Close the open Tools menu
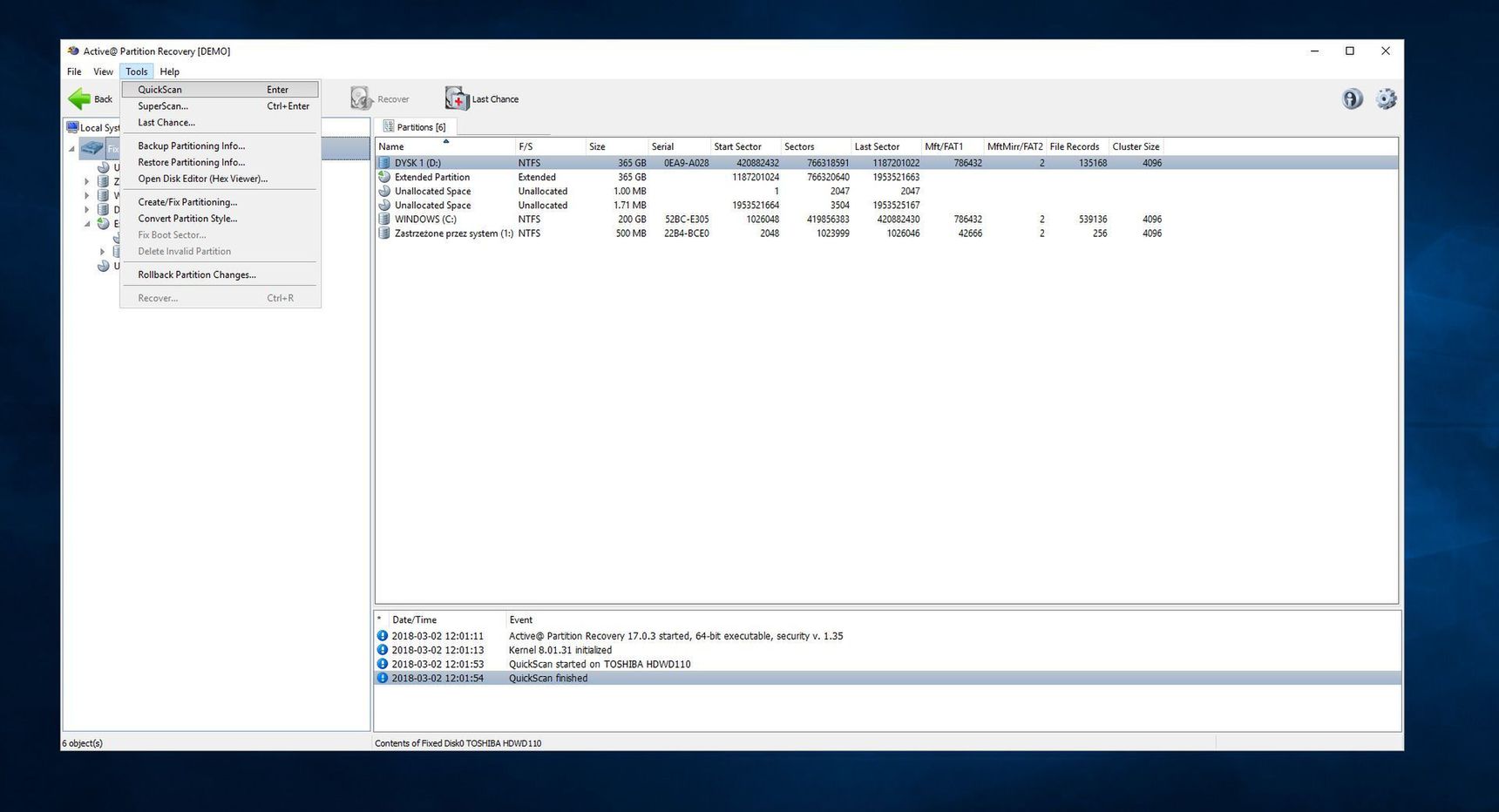1499x812 pixels. [136, 71]
